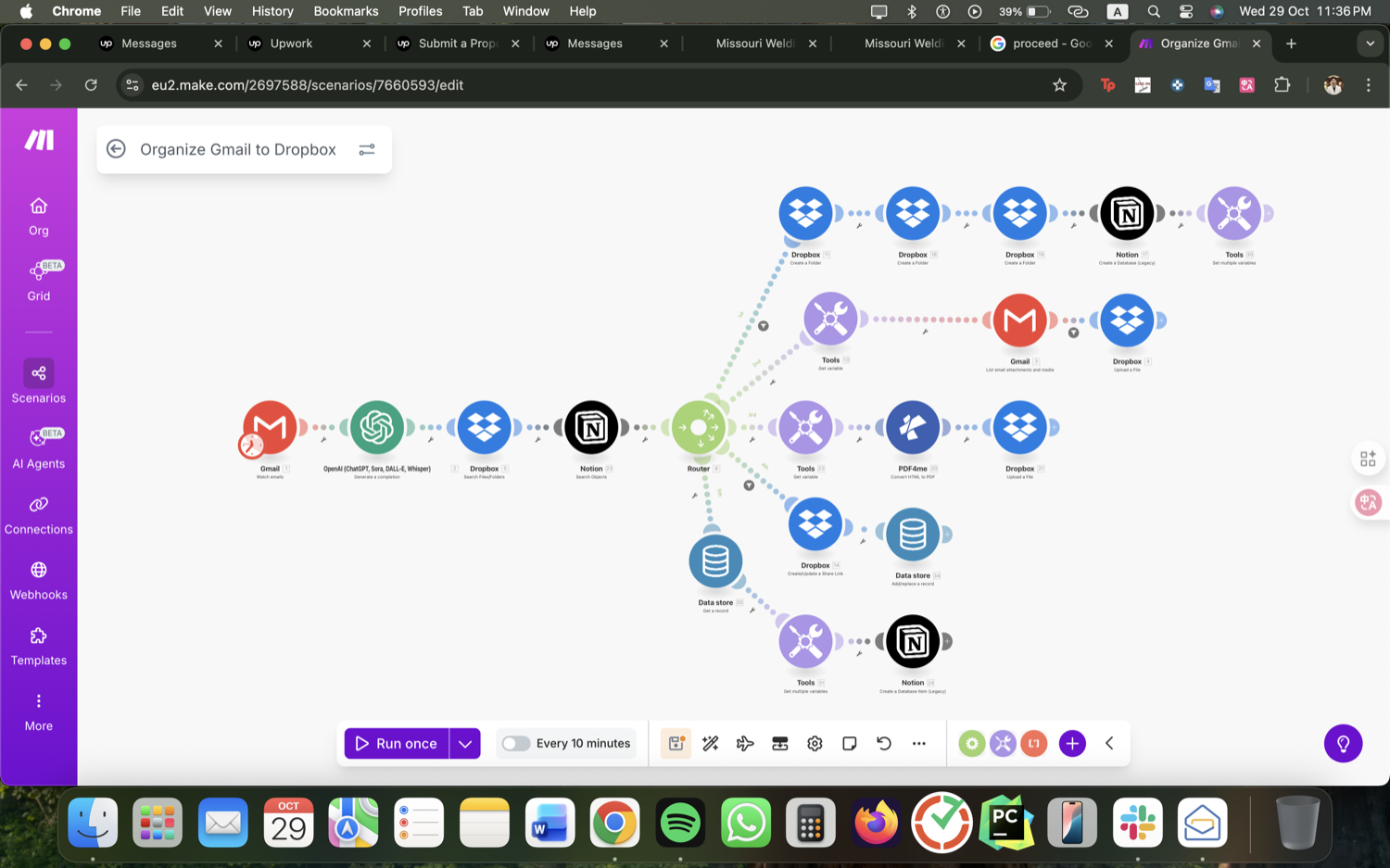Open AI Agents in the sidebar
Screen dimensions: 1390x868
(x=39, y=448)
